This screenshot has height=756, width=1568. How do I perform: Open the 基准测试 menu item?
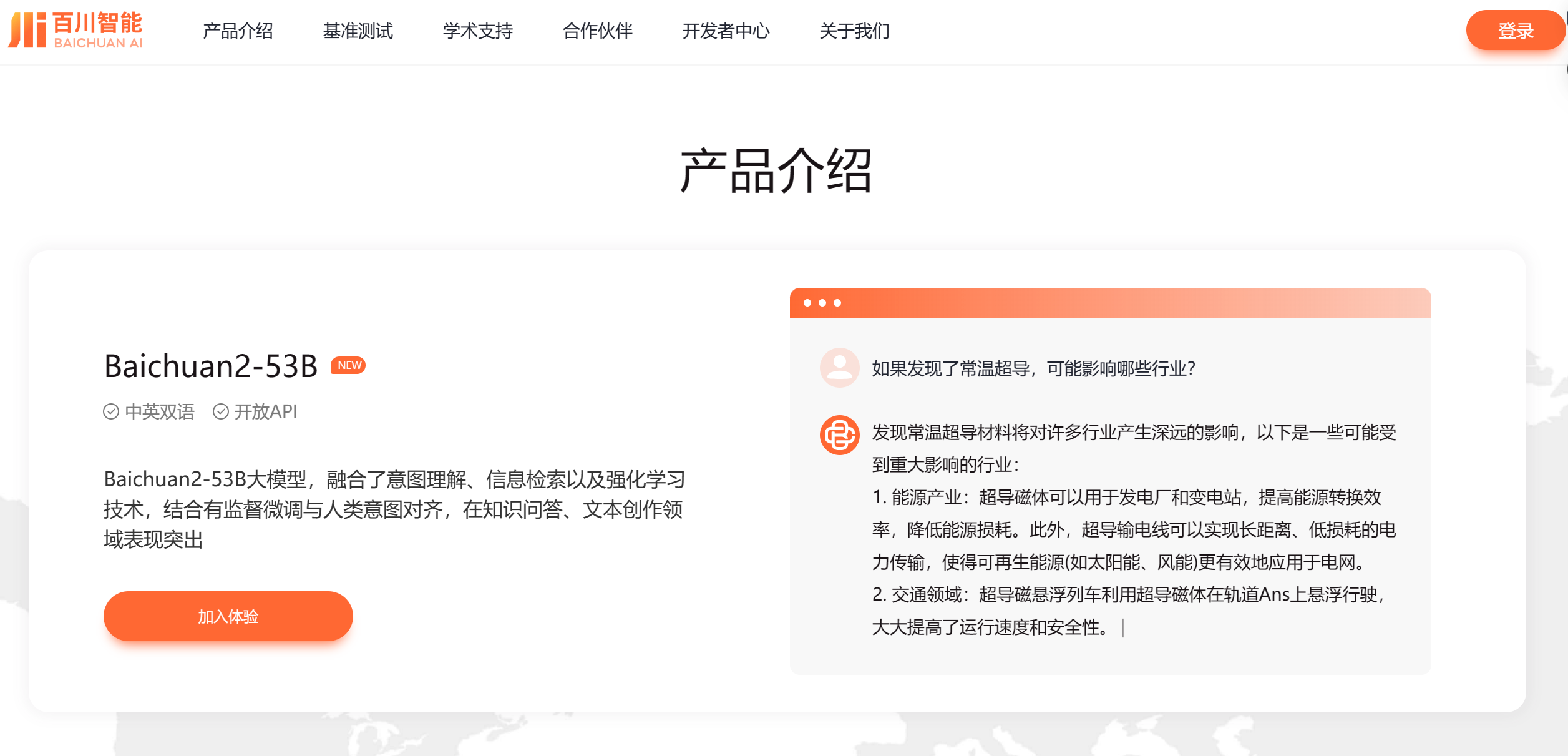click(358, 31)
